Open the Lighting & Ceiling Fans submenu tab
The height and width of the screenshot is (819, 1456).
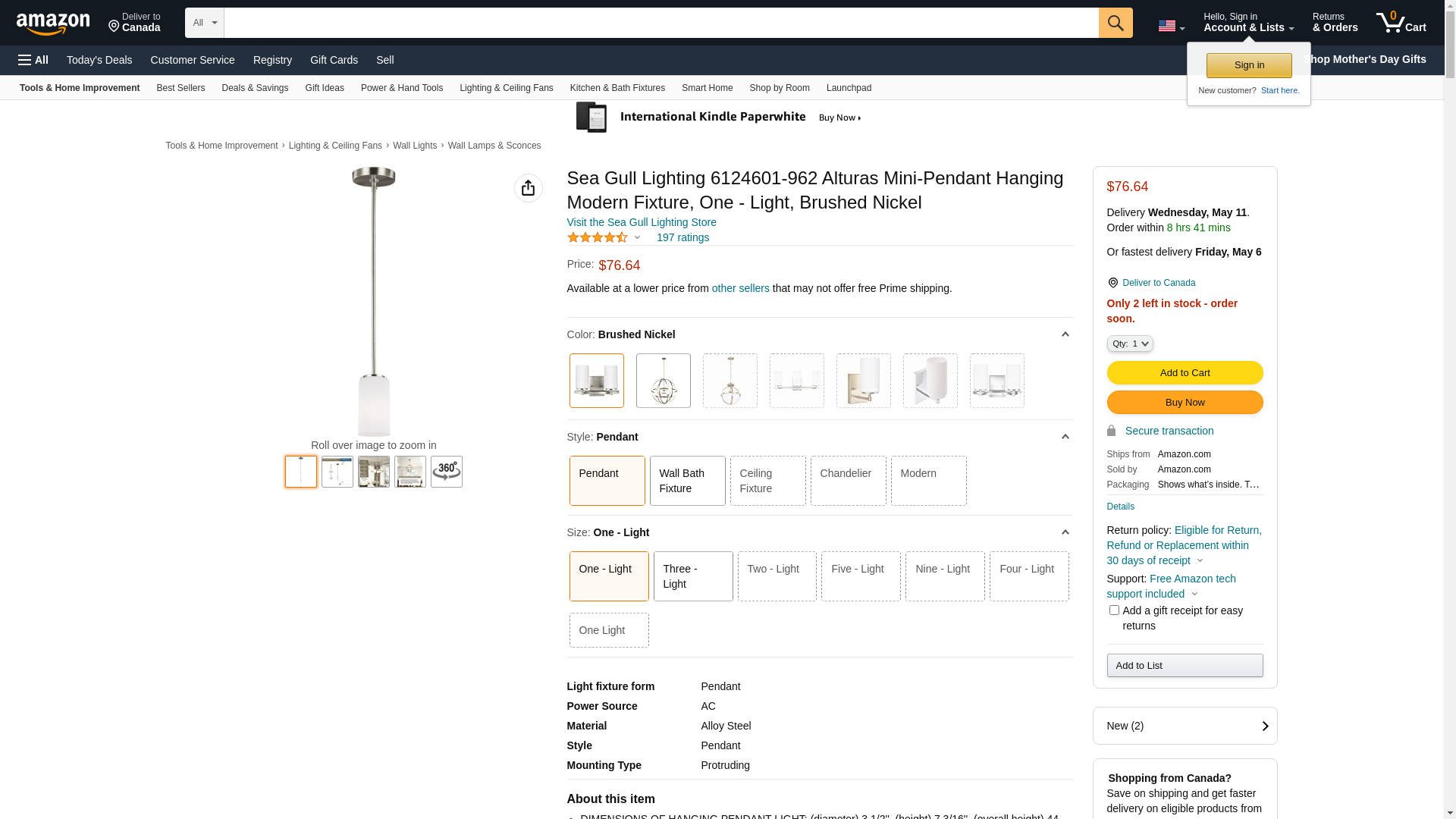pos(506,88)
